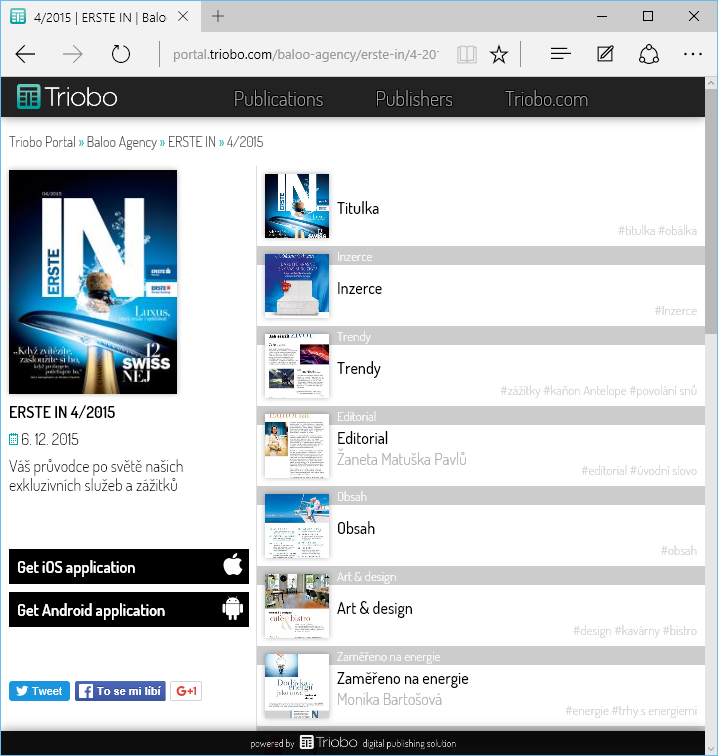The width and height of the screenshot is (718, 756).
Task: Make a web note pencil icon
Action: pos(605,54)
